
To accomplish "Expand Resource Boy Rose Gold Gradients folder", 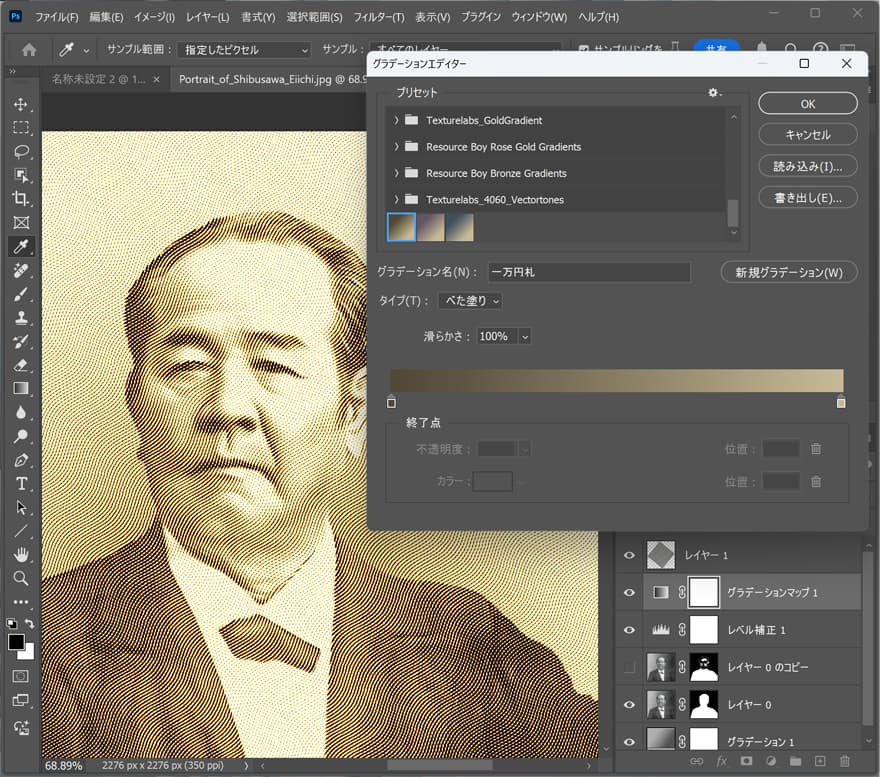I will (396, 147).
